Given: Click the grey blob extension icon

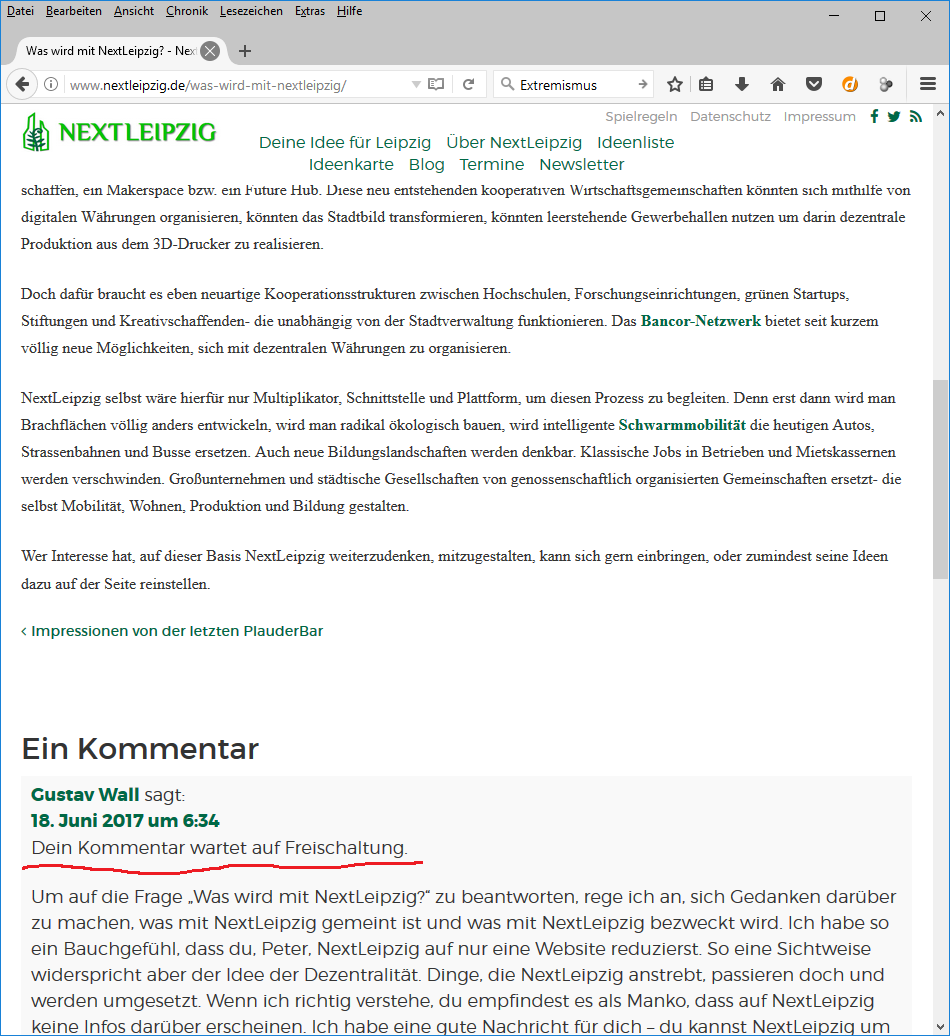Looking at the screenshot, I should tap(885, 85).
